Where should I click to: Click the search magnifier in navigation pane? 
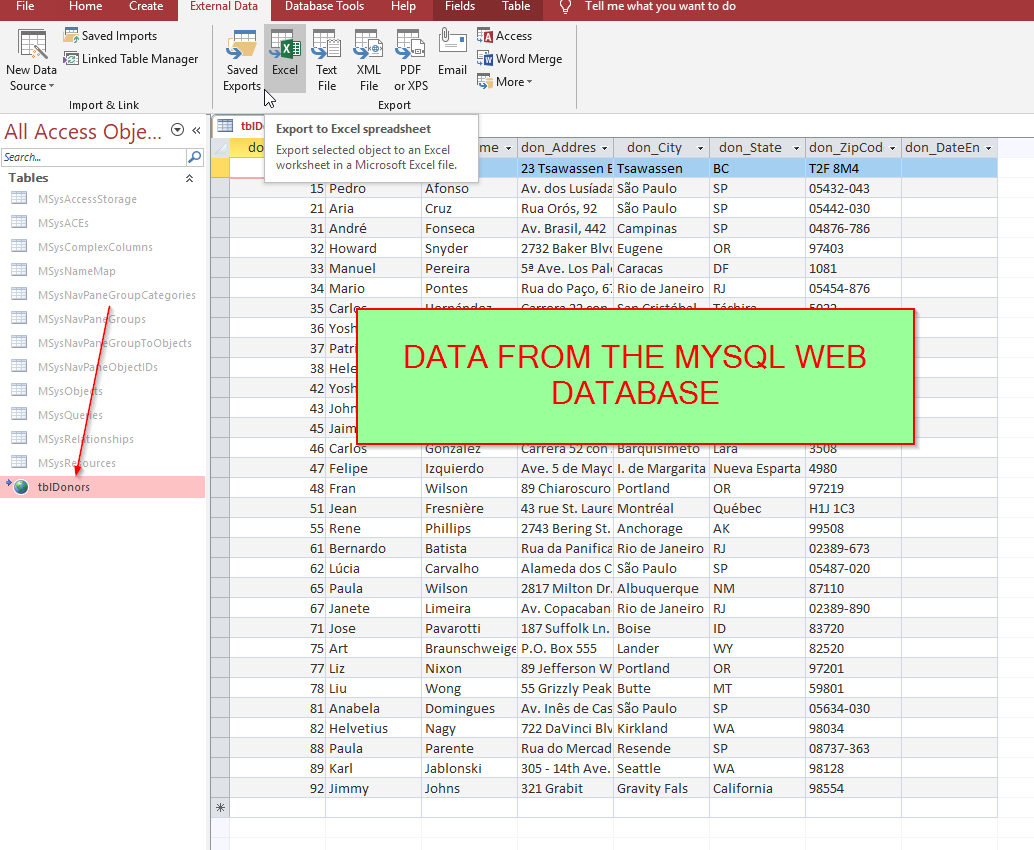(x=195, y=157)
